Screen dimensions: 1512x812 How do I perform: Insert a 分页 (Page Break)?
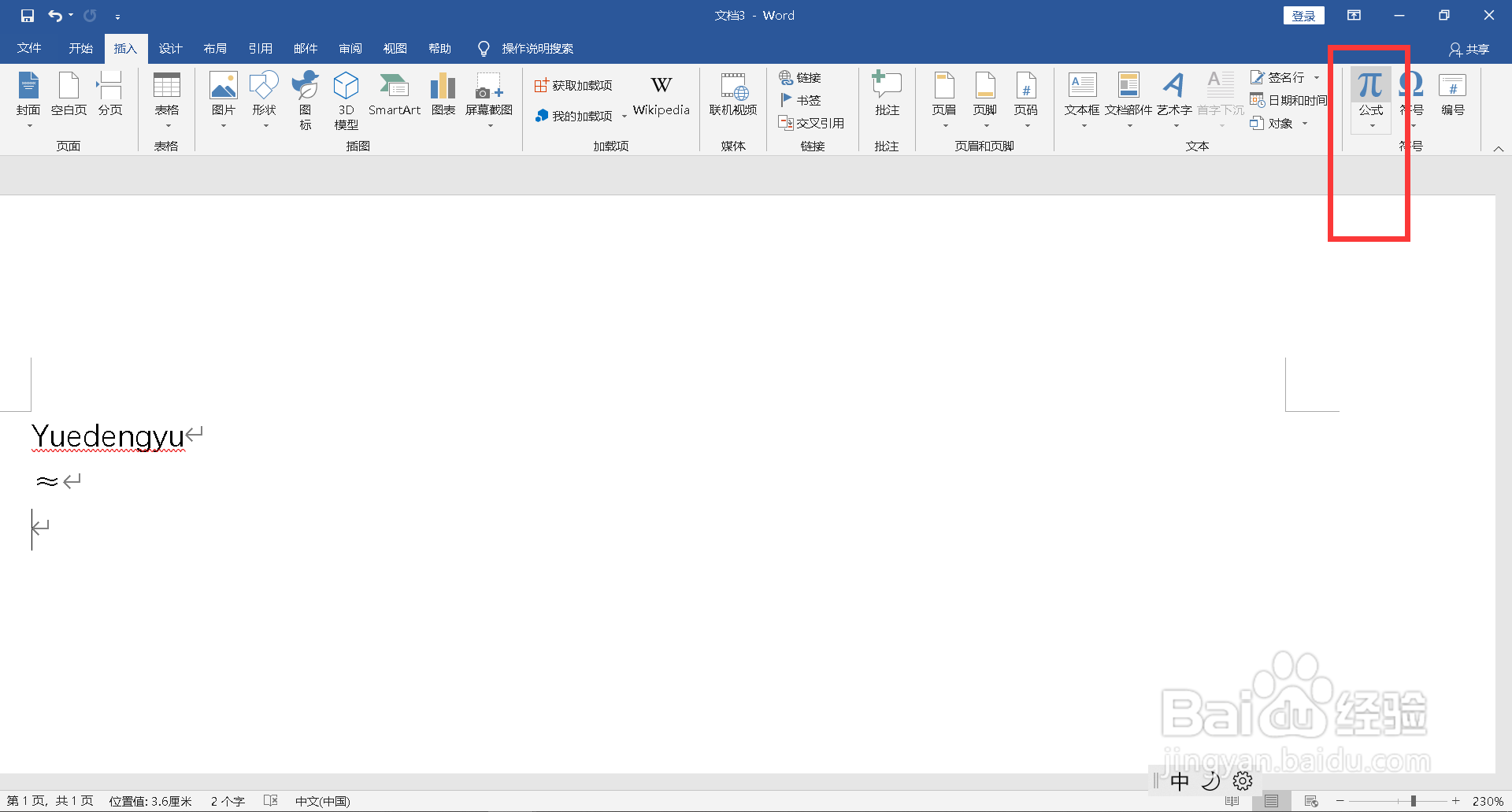tap(110, 95)
